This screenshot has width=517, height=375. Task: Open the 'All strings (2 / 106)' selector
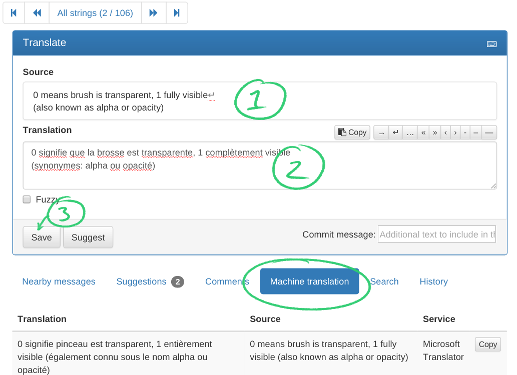(x=95, y=13)
